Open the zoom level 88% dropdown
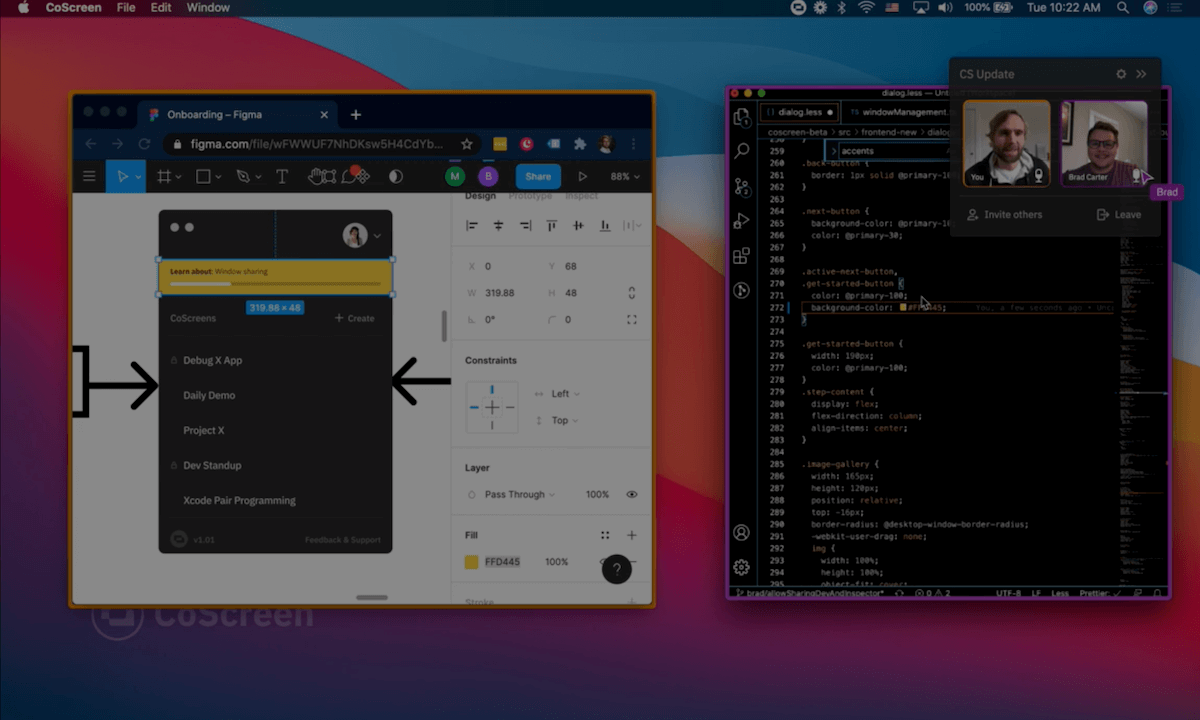1200x720 pixels. 622,176
